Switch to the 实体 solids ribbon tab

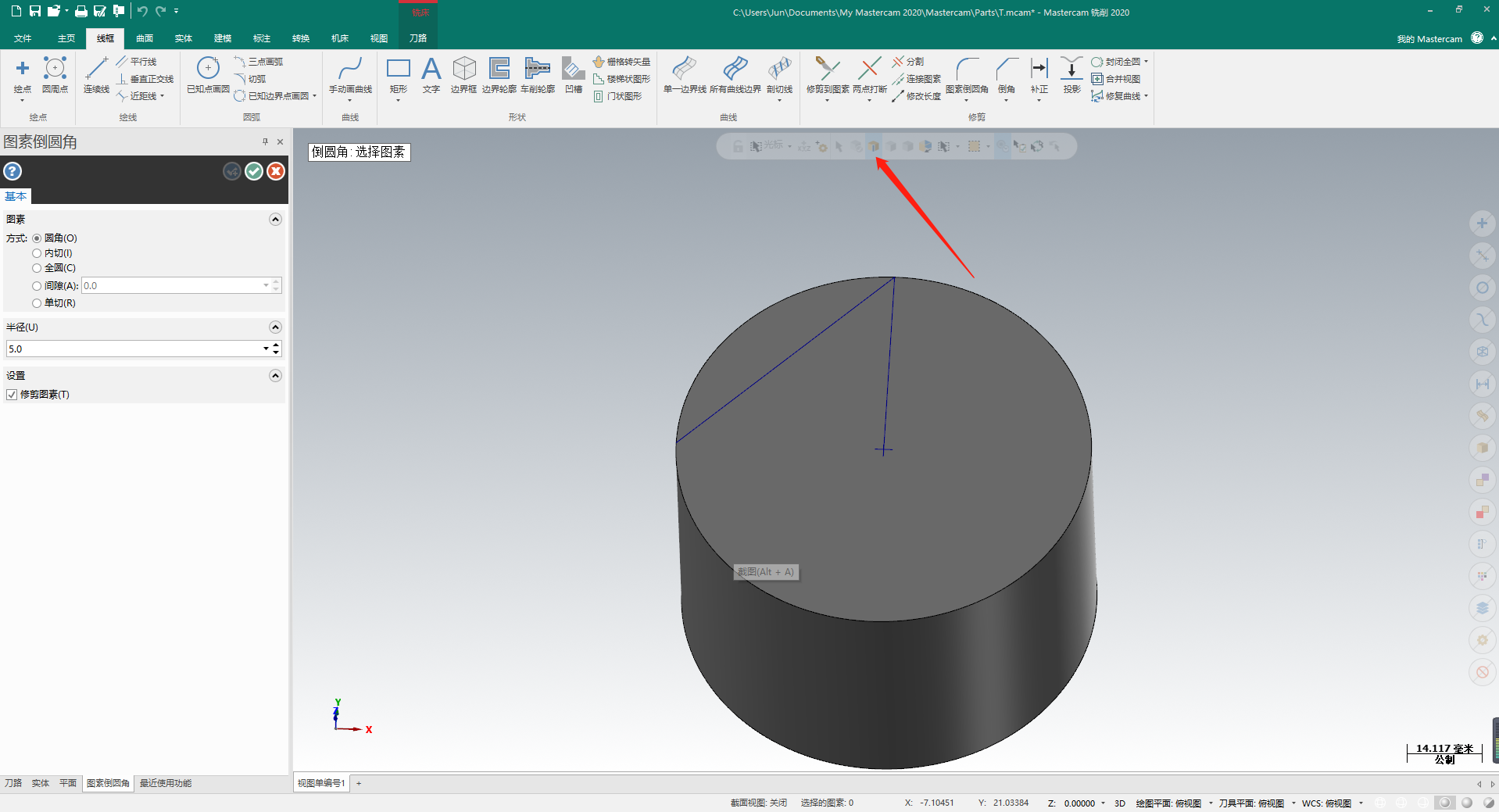click(184, 38)
